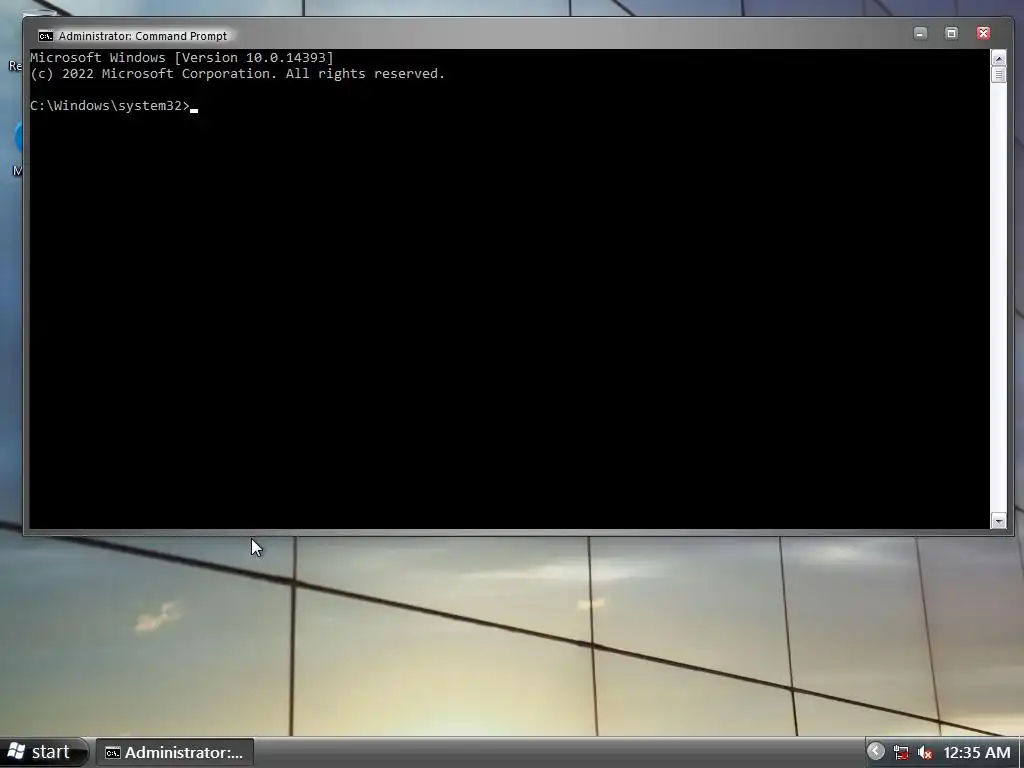Click the muted volume tray icon
The height and width of the screenshot is (768, 1024).
(925, 753)
